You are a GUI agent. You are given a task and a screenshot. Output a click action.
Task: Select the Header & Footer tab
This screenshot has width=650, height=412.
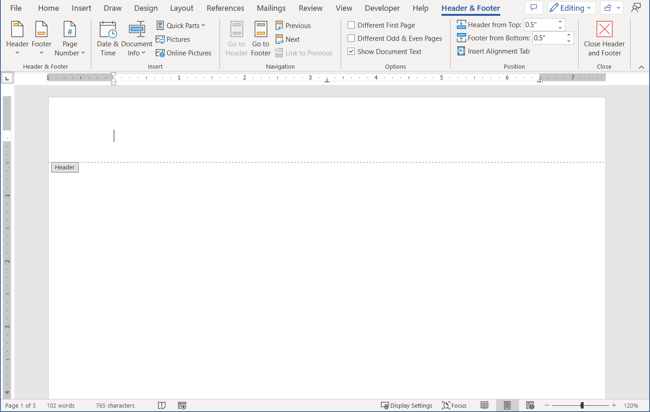pos(471,8)
